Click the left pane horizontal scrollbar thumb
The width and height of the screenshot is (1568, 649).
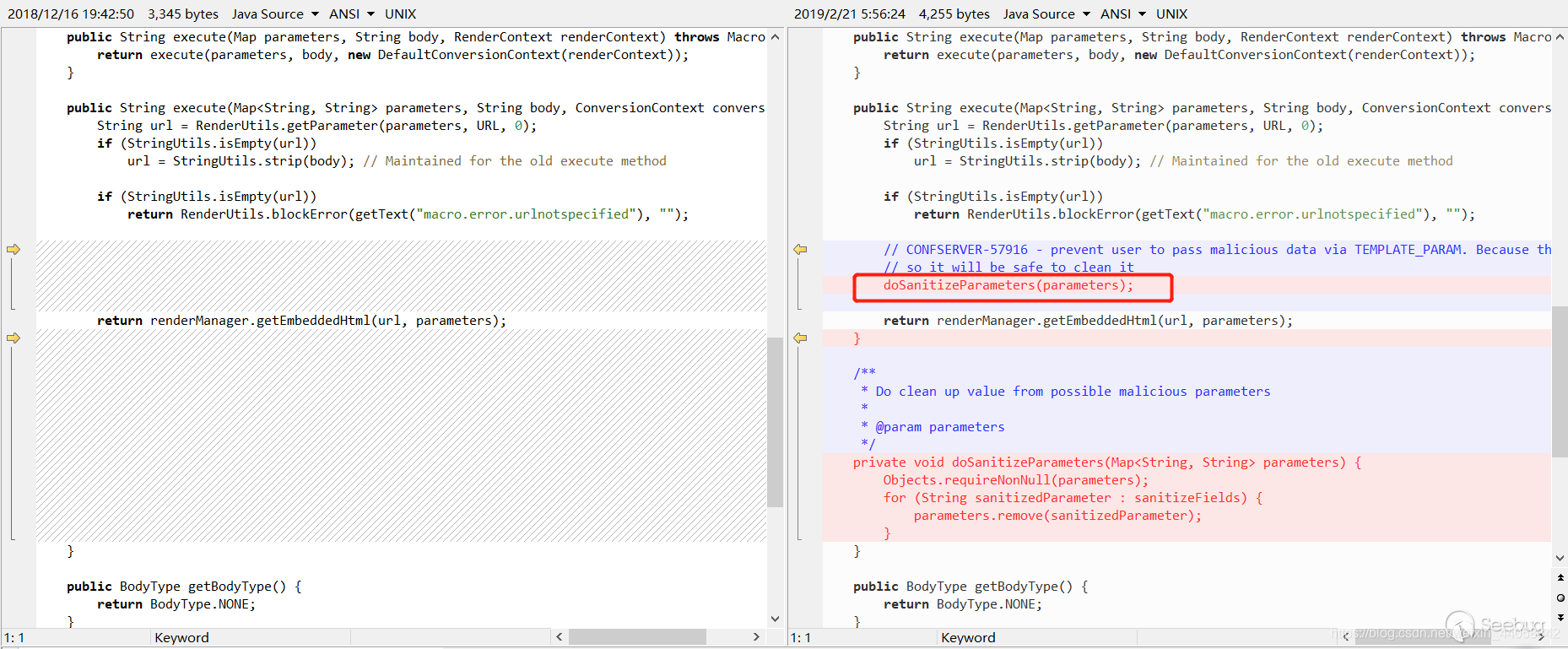pos(637,637)
